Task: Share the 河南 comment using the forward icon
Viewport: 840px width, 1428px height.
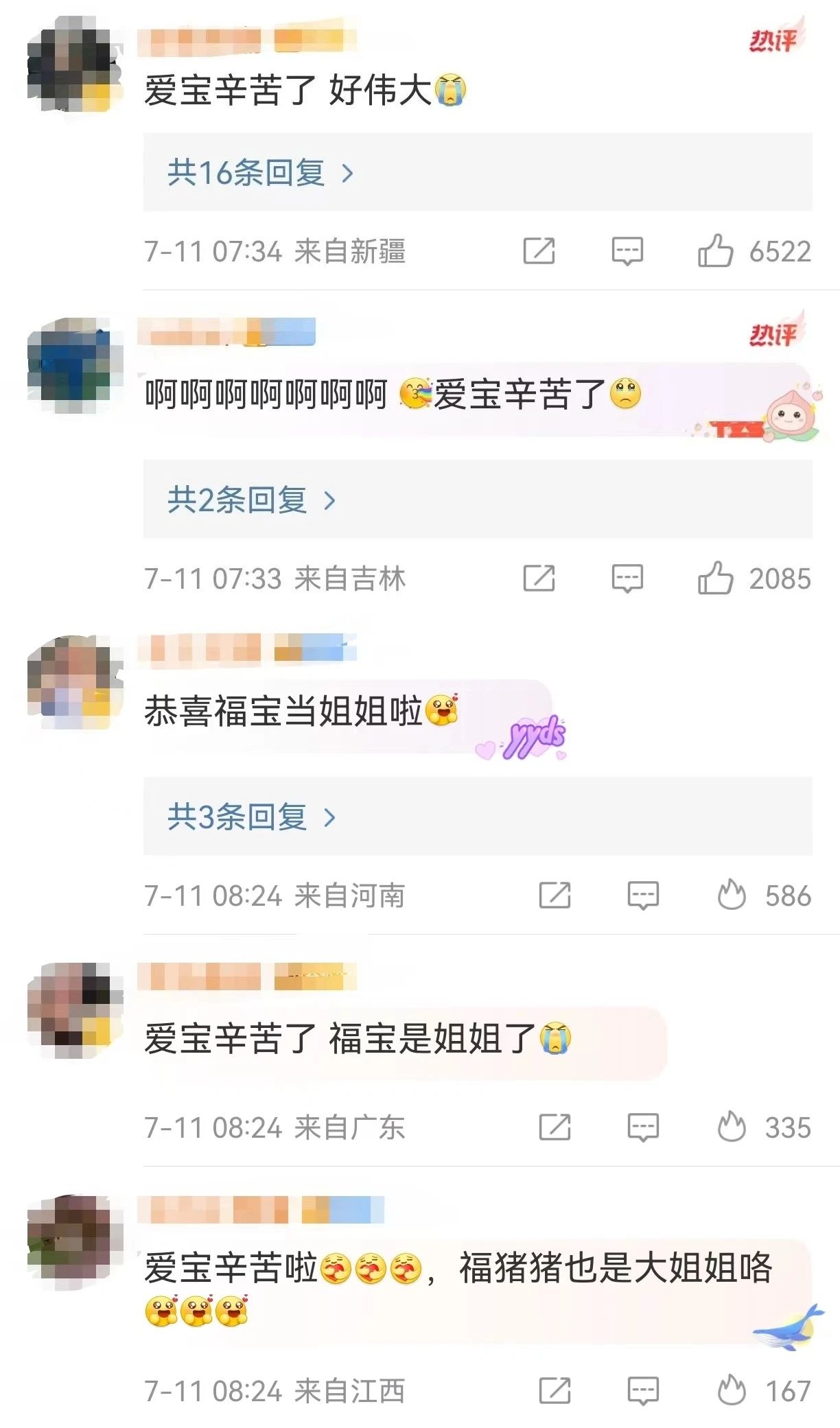Action: (x=555, y=895)
